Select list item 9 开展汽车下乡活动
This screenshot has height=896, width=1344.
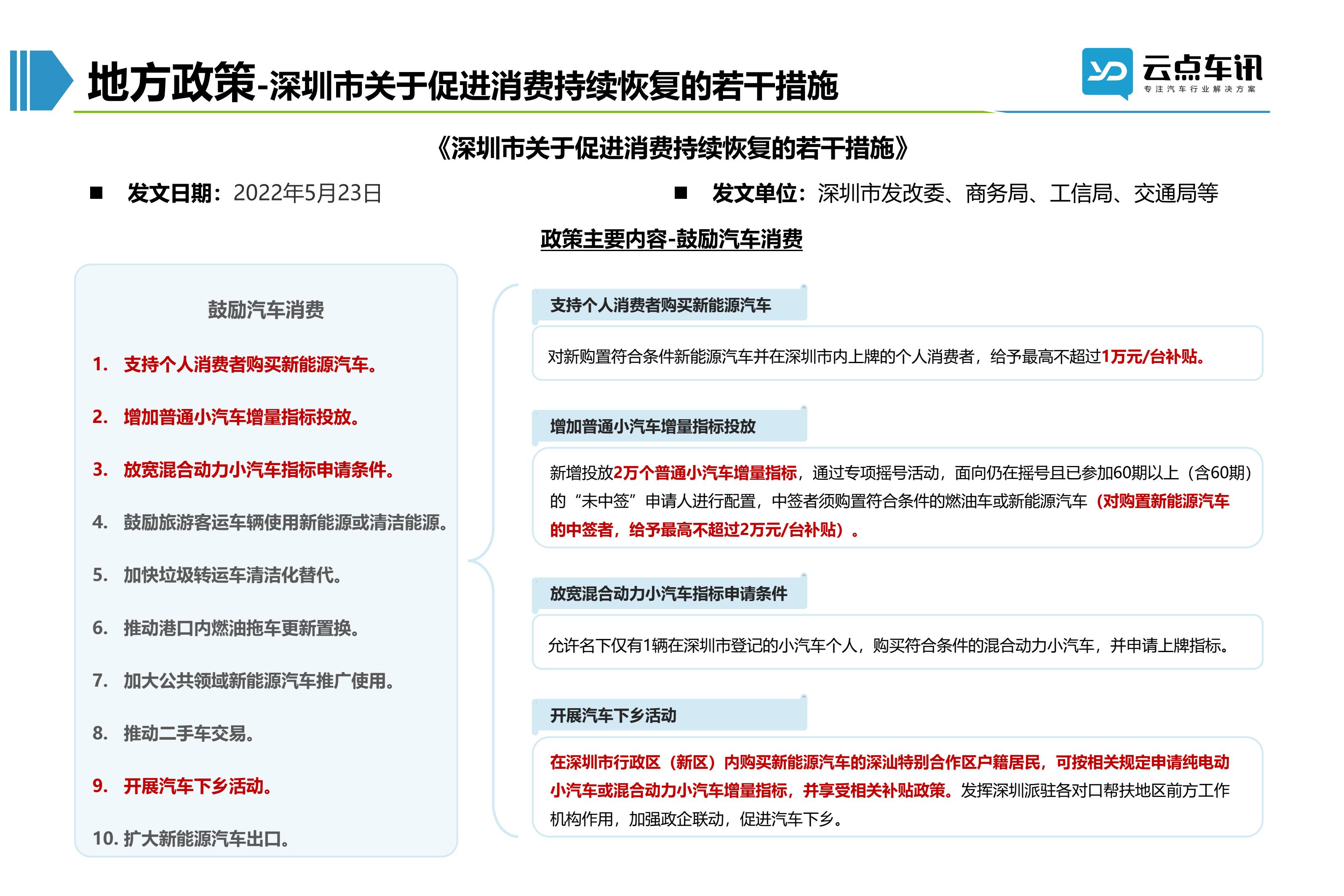(183, 786)
